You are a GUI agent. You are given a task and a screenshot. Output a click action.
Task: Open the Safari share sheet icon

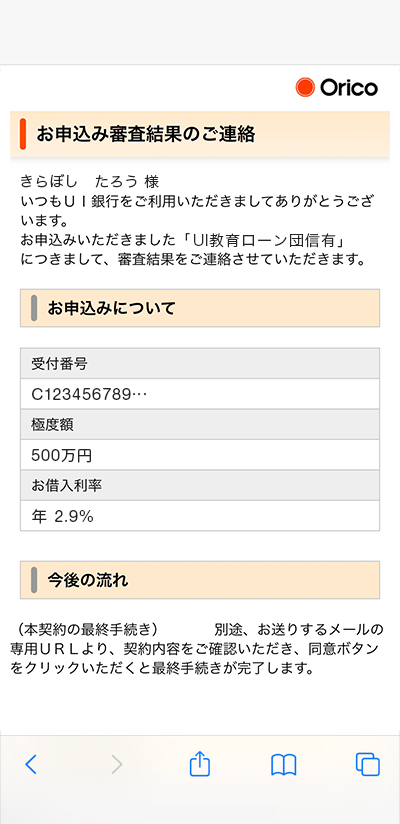[200, 763]
